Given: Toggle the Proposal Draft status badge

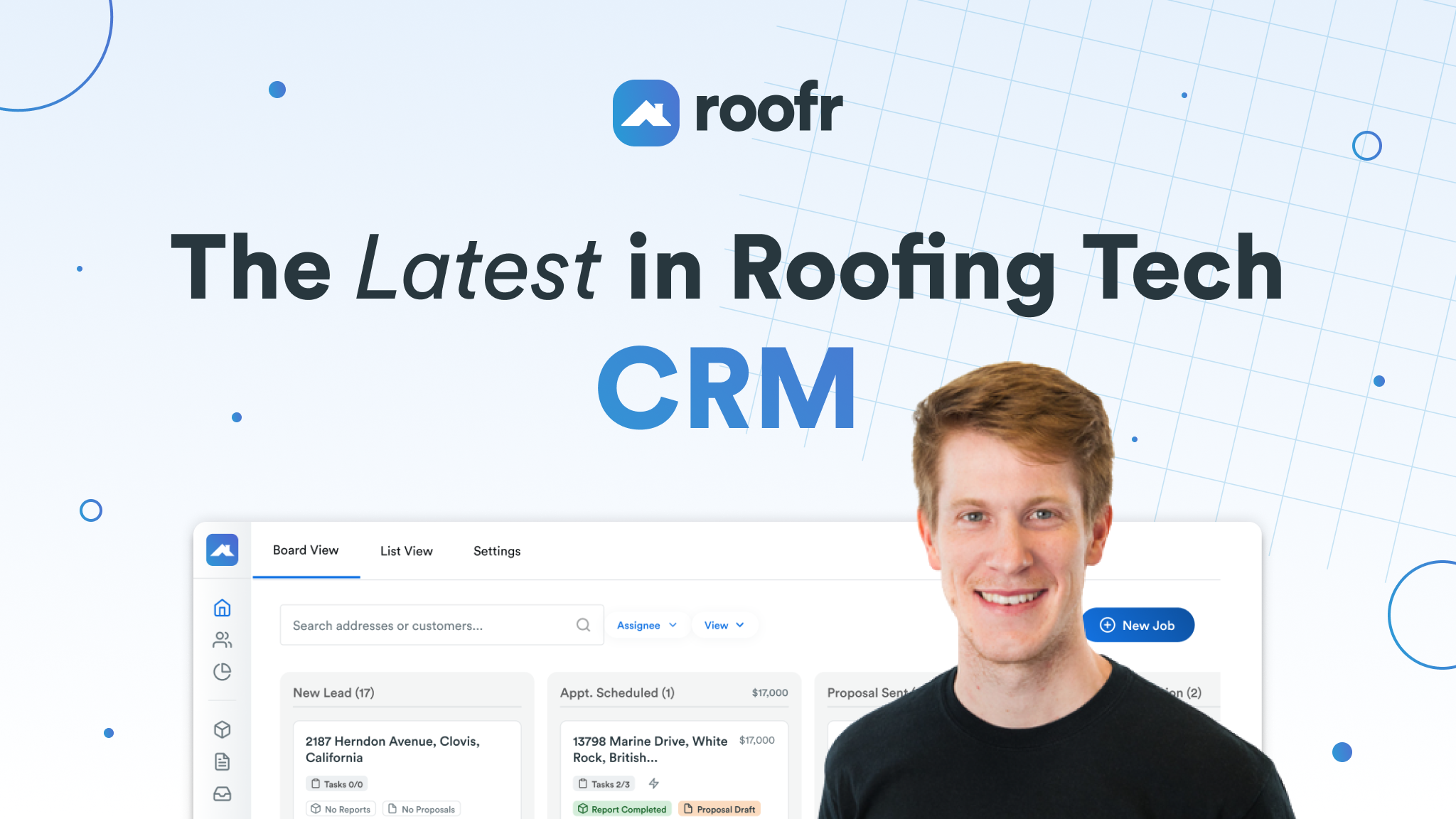Looking at the screenshot, I should click(719, 809).
